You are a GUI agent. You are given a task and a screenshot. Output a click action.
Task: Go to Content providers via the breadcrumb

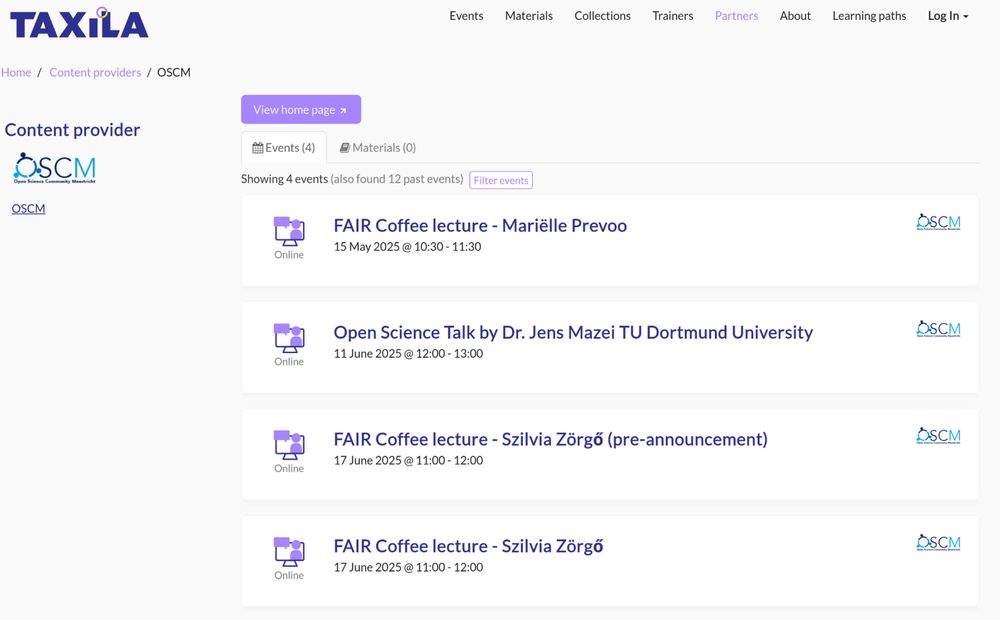[95, 72]
